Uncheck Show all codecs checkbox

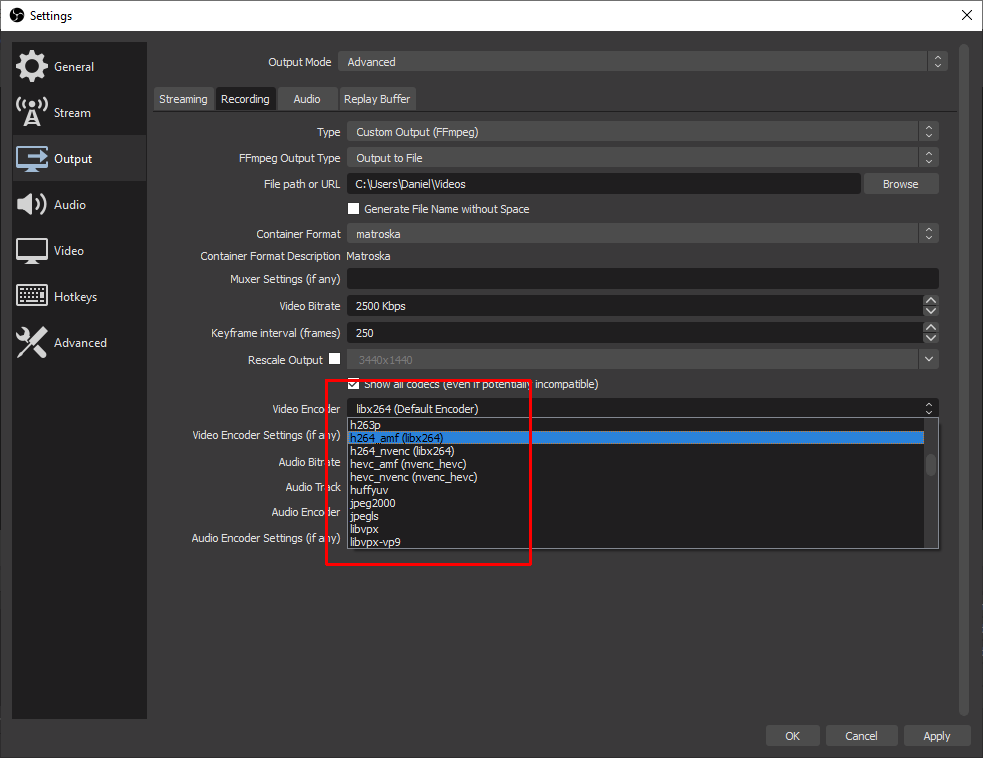click(353, 384)
